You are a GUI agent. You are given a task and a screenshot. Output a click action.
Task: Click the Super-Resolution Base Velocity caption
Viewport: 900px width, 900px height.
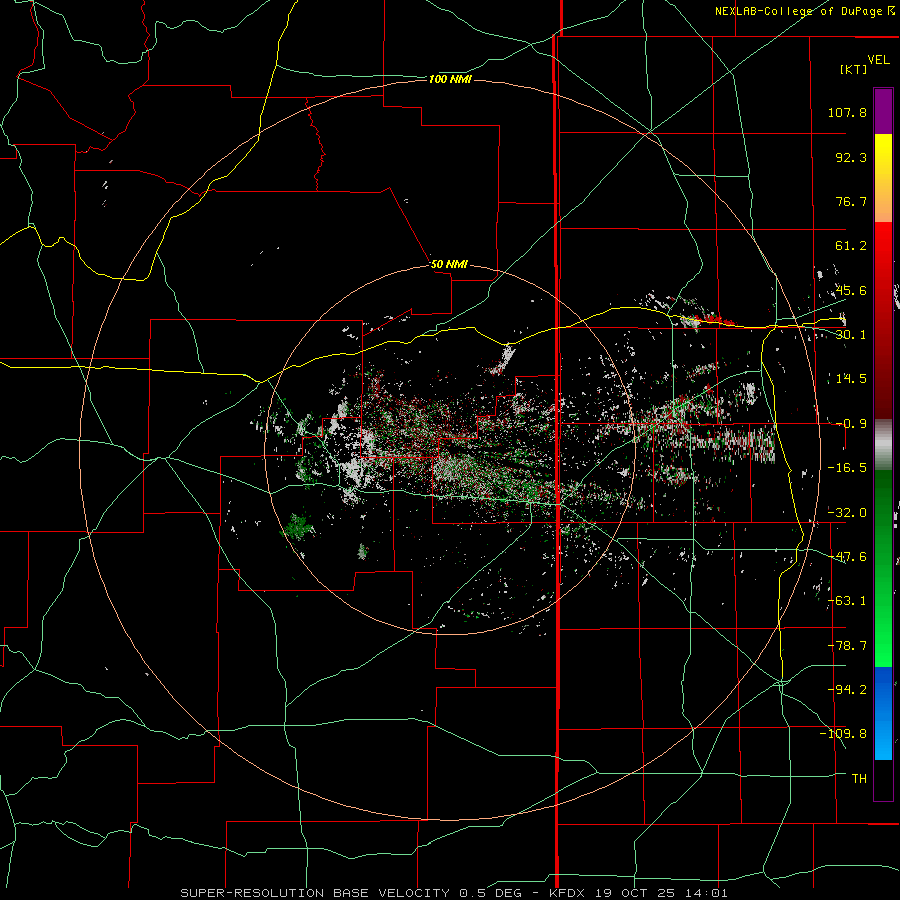click(x=454, y=893)
